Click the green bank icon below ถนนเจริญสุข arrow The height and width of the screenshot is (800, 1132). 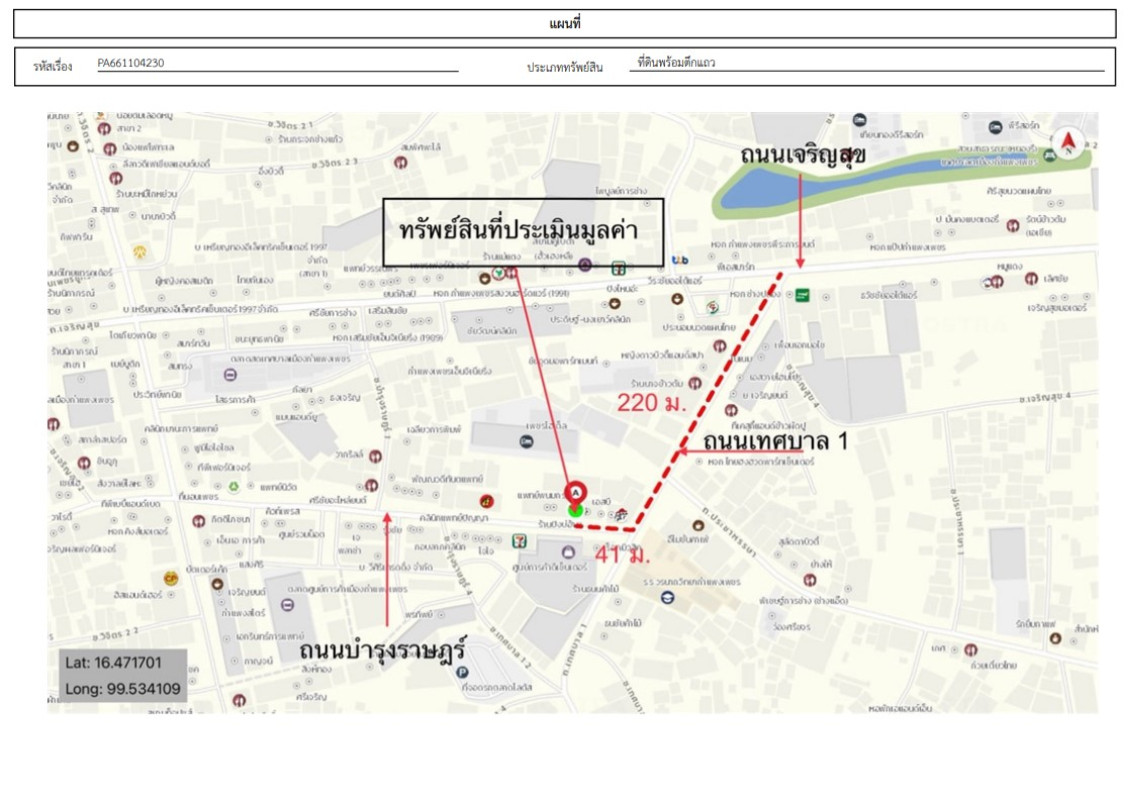(801, 294)
